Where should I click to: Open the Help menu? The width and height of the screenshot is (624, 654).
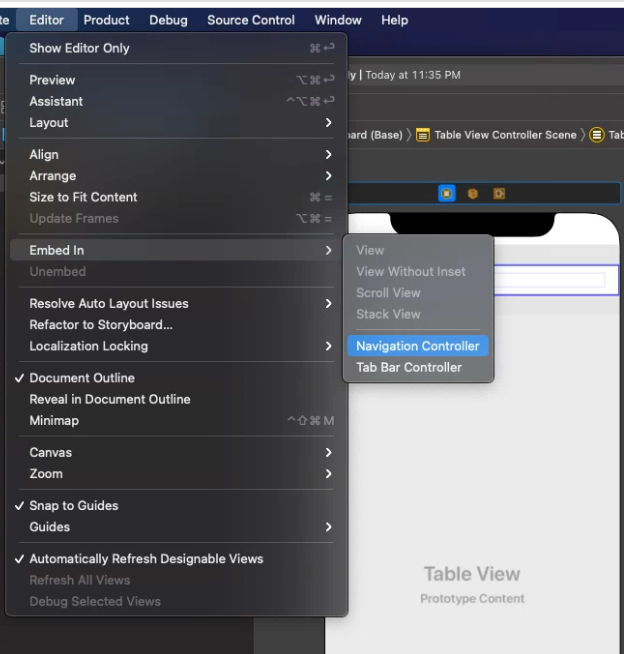coord(395,20)
